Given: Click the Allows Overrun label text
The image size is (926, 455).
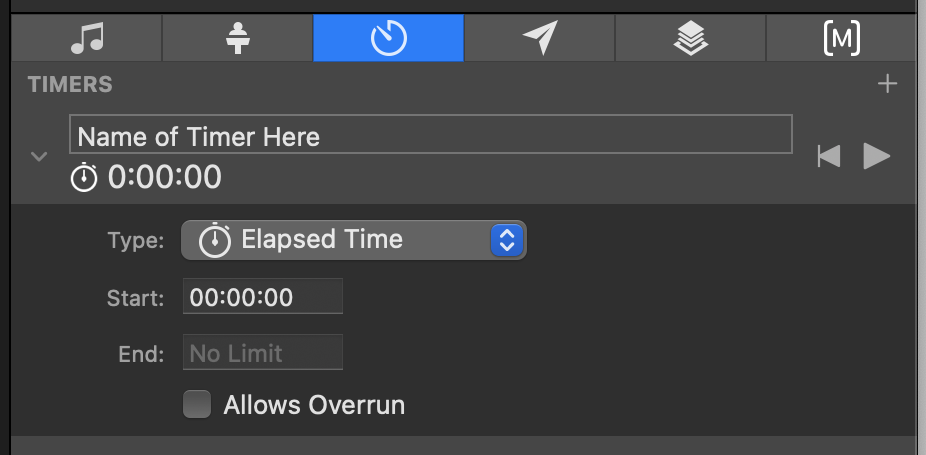Looking at the screenshot, I should pos(314,405).
